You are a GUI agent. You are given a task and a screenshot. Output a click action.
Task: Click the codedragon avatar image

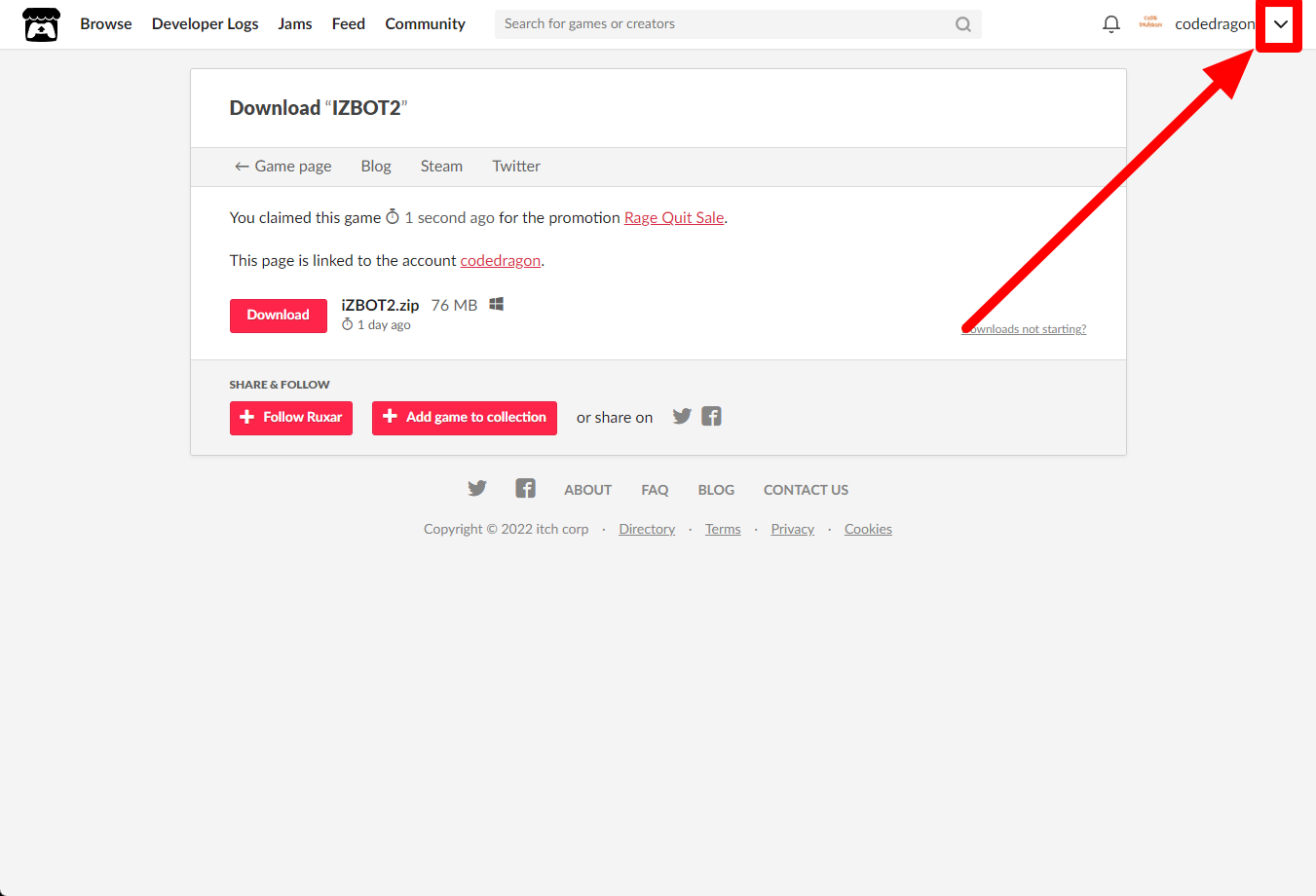coord(1150,23)
